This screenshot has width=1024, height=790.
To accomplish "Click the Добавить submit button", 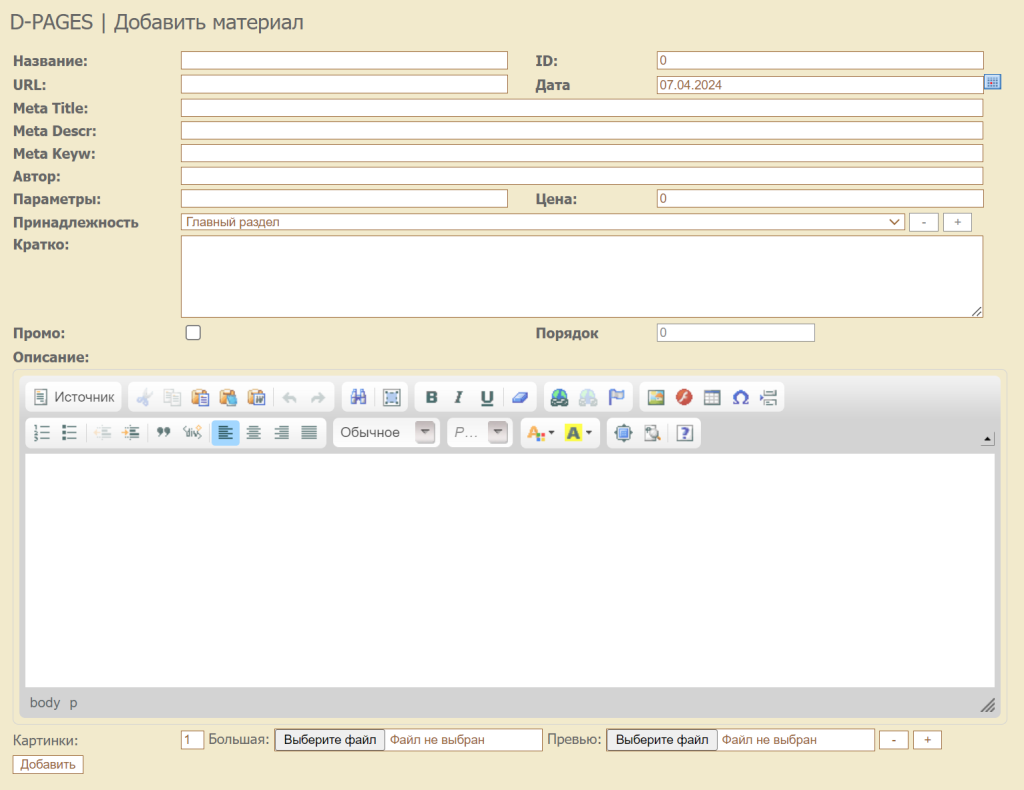I will (48, 765).
